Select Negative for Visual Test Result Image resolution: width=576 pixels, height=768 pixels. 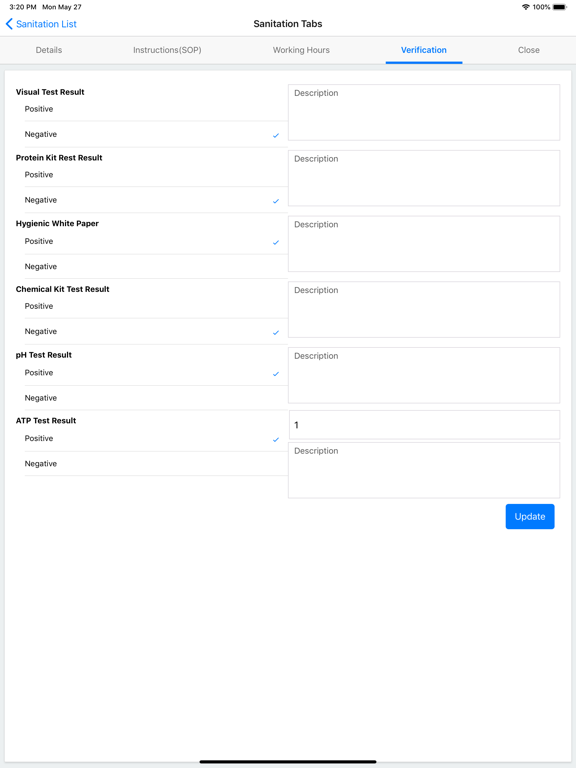[x=156, y=134]
